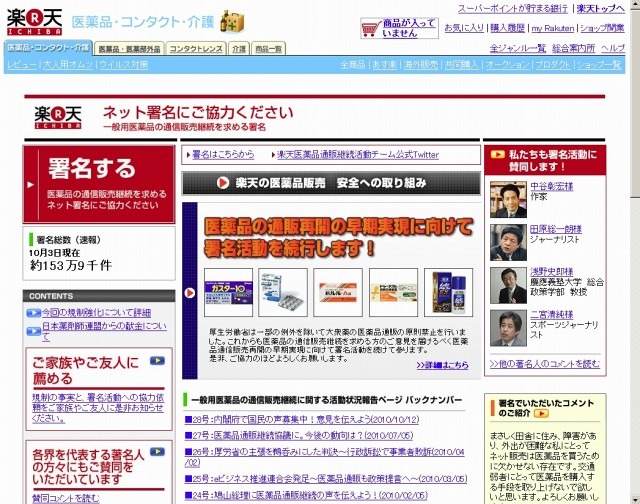Click blue arrow icon beside 今回の規制強化について詳細
This screenshot has height=504, width=640.
point(33,313)
